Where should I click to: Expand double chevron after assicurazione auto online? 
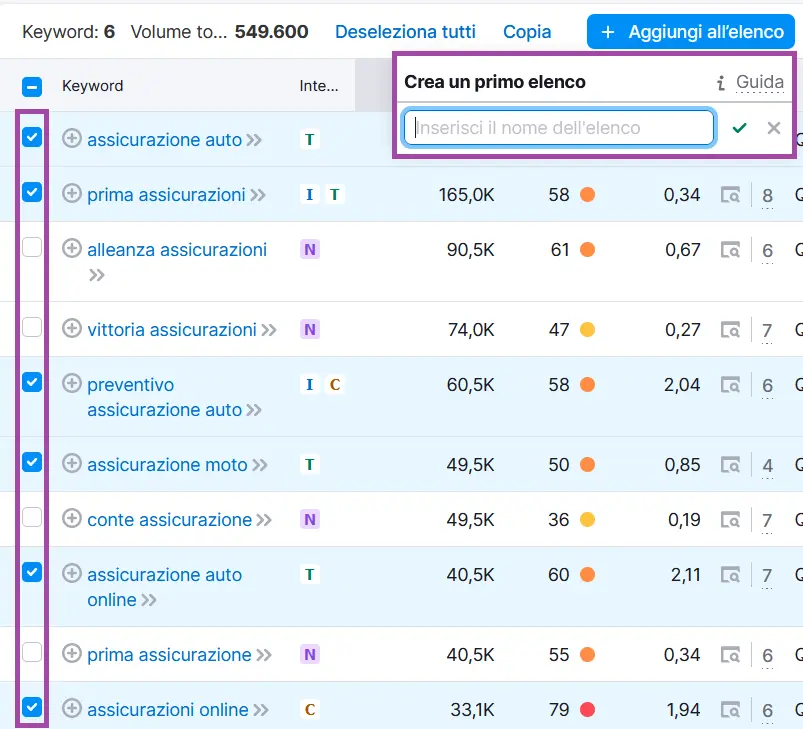click(149, 601)
